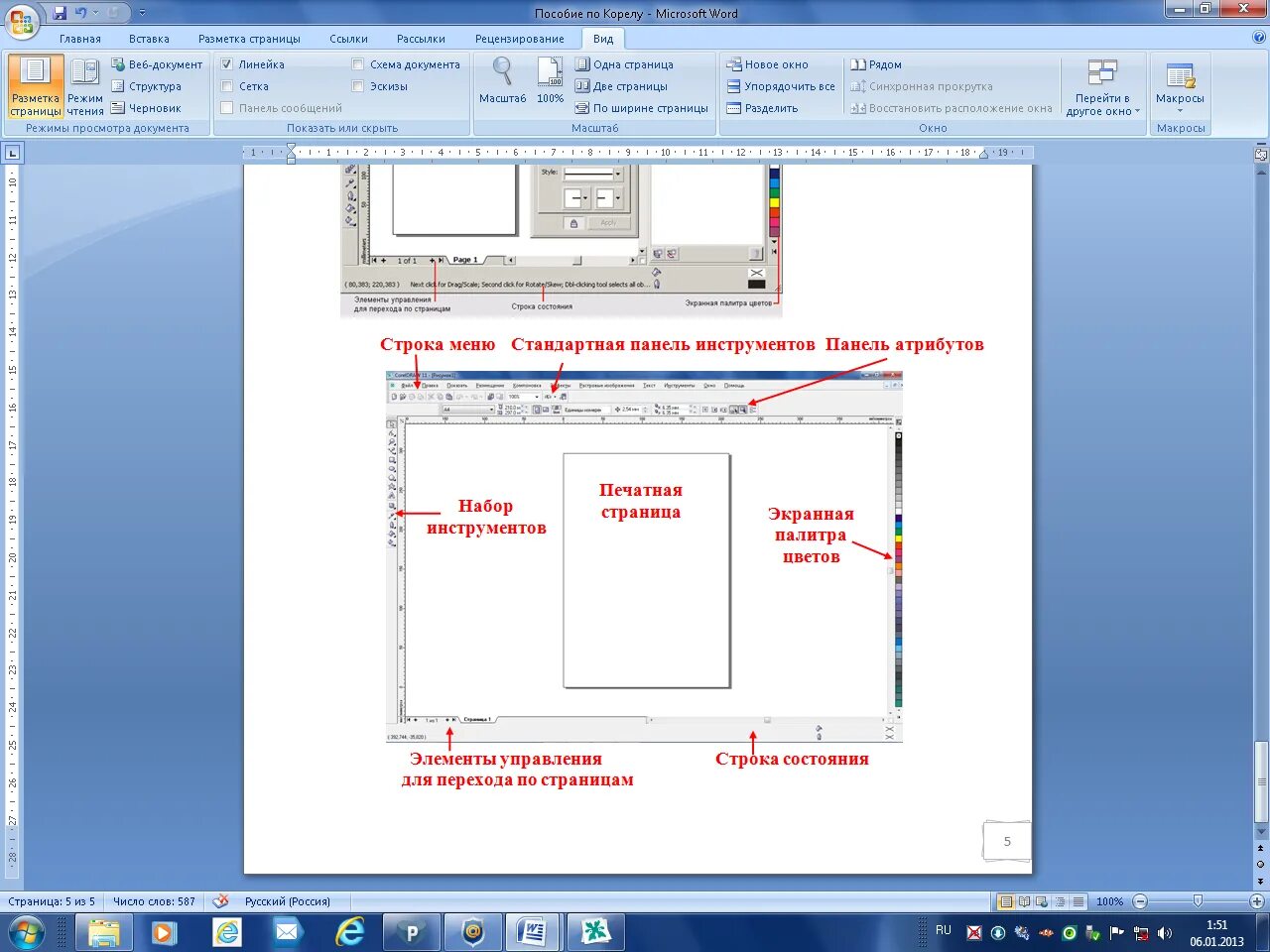Click the zoom in plus button
The height and width of the screenshot is (952, 1270).
pos(1257,901)
